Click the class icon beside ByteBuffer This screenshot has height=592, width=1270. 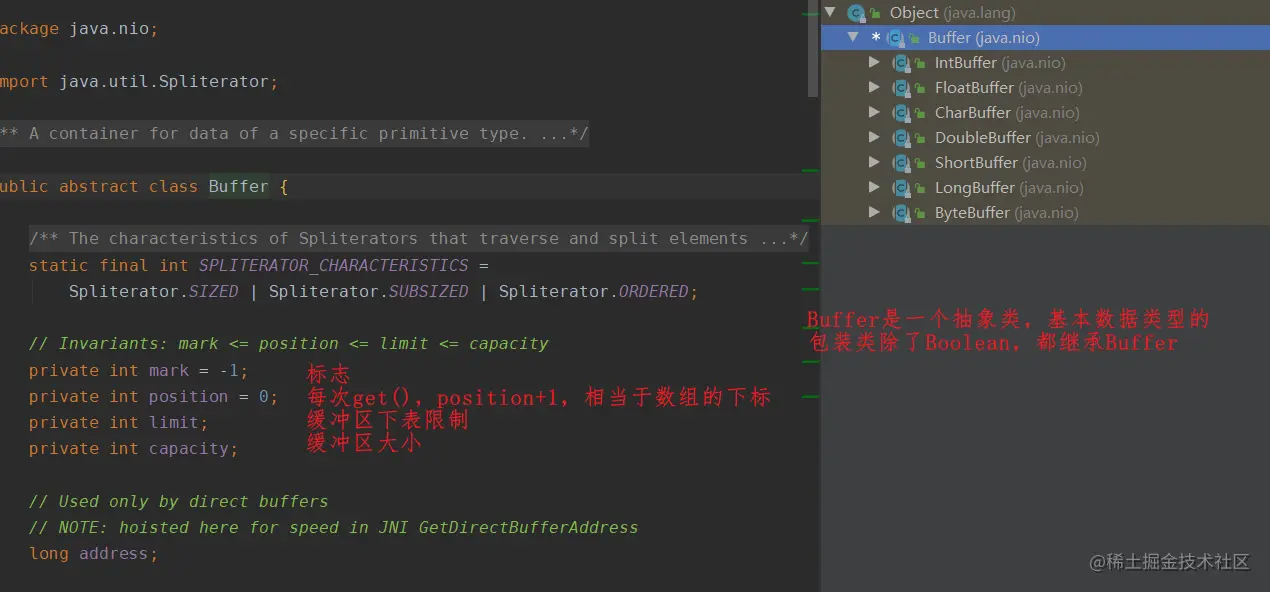click(x=901, y=213)
